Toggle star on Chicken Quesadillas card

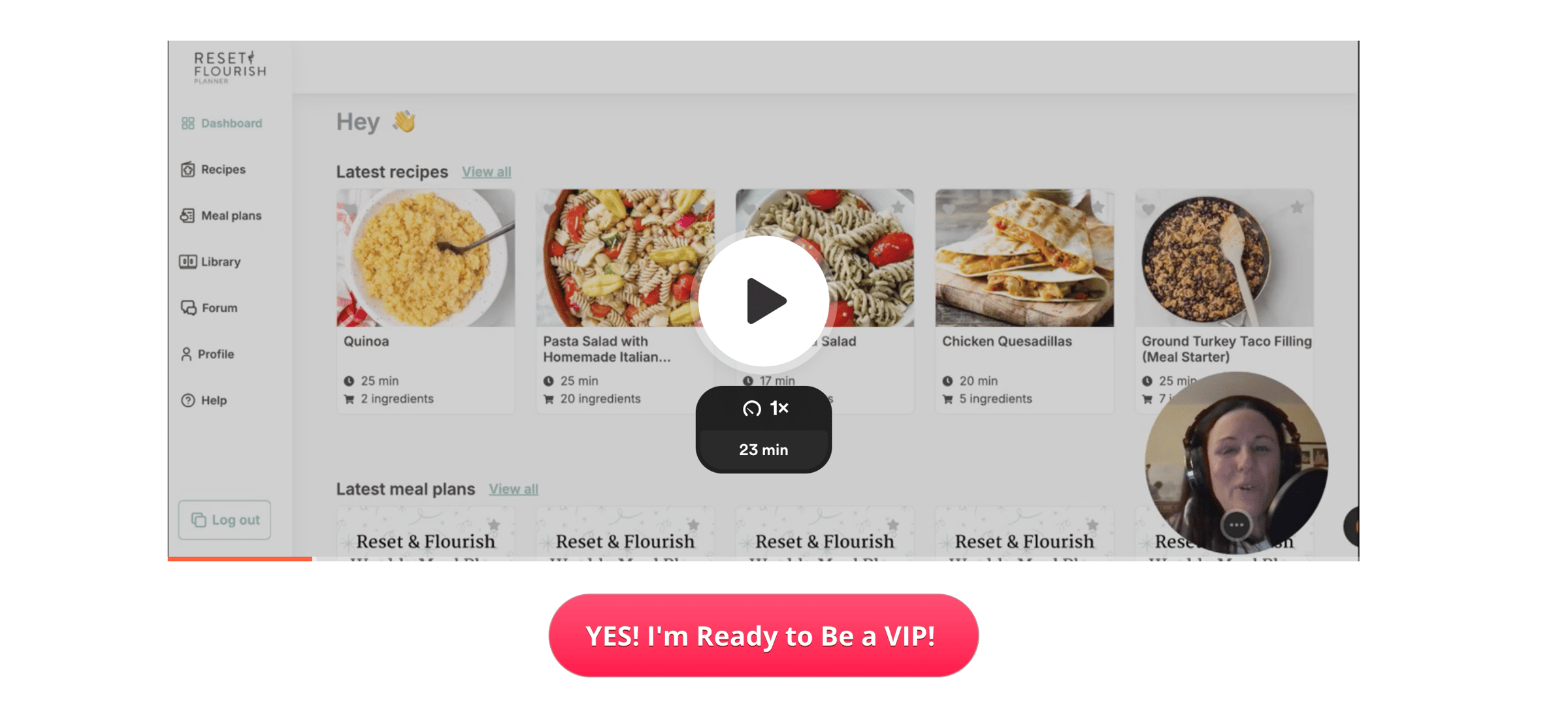(1098, 208)
